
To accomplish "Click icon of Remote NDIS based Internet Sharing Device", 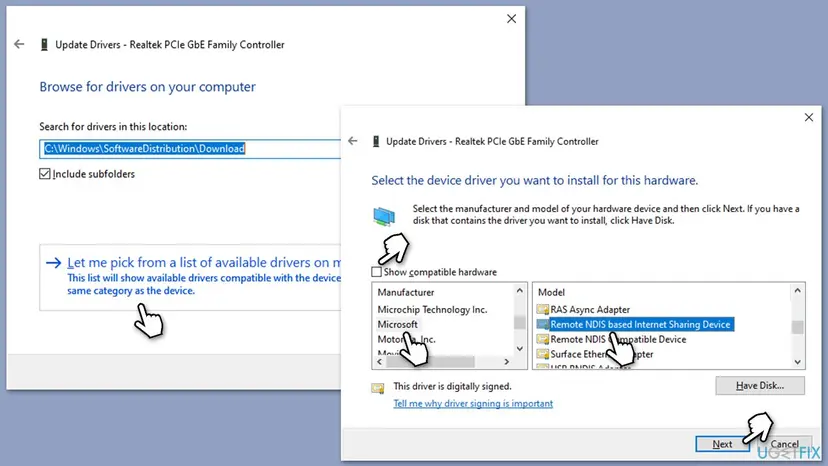I will [542, 324].
